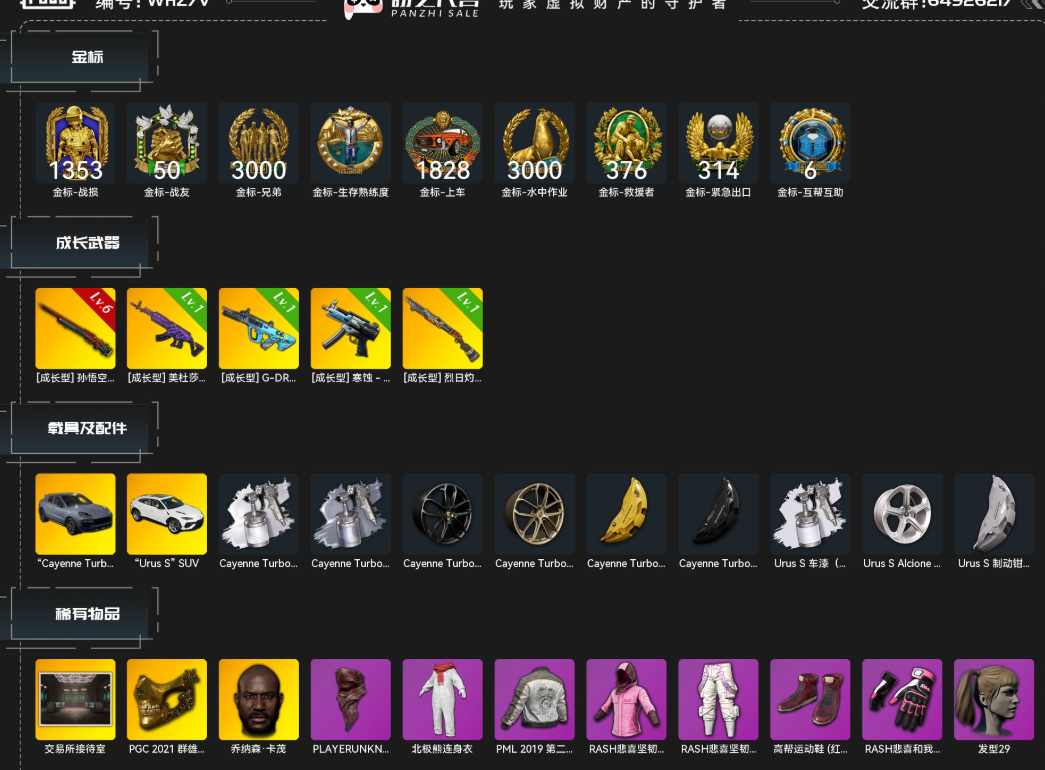Image resolution: width=1045 pixels, height=770 pixels.
Task: Open the [成长型] G-DR blue weapon skin
Action: [x=259, y=328]
